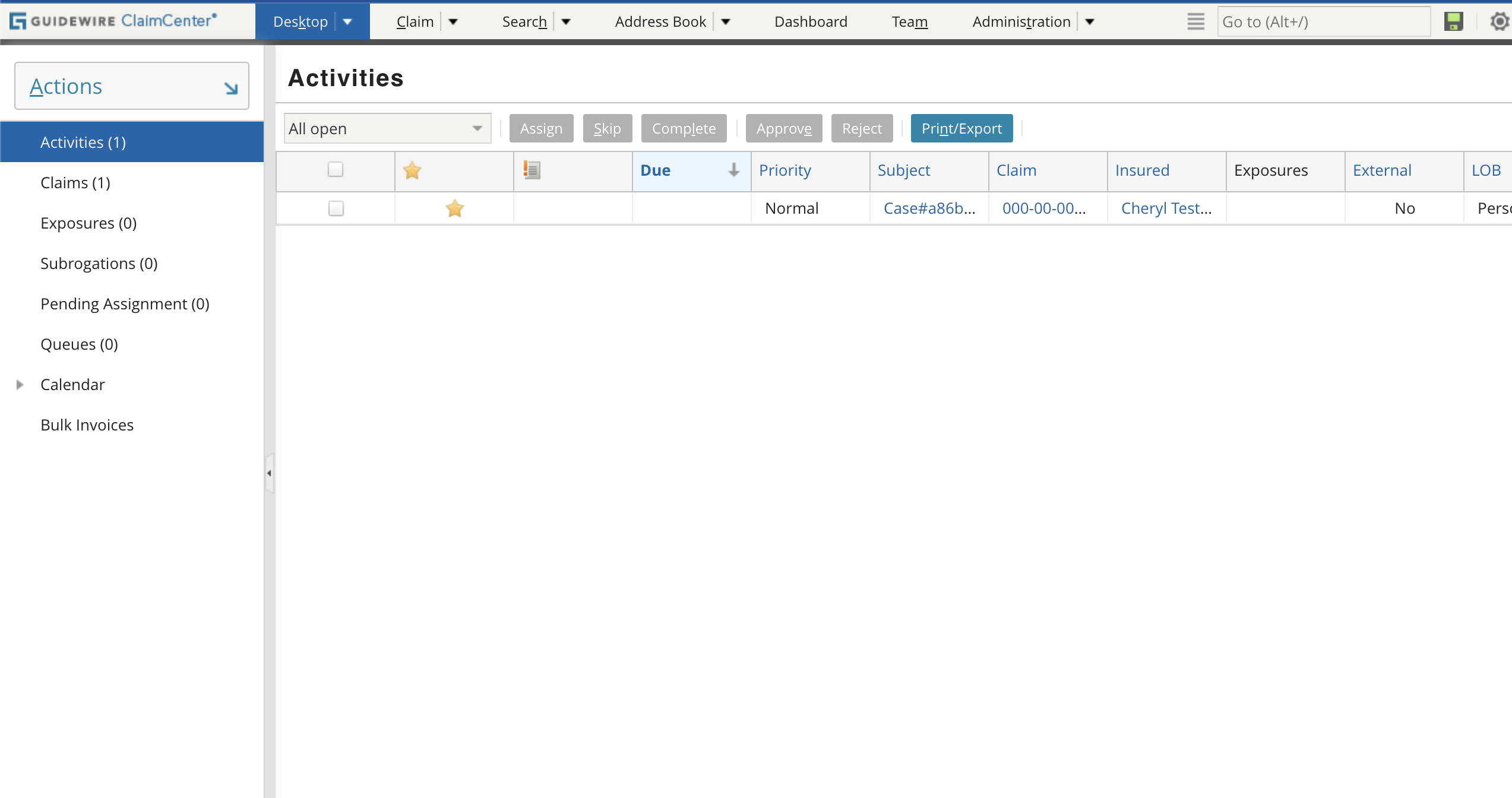1512x798 pixels.
Task: Click inside the Go to search field
Action: [x=1323, y=21]
